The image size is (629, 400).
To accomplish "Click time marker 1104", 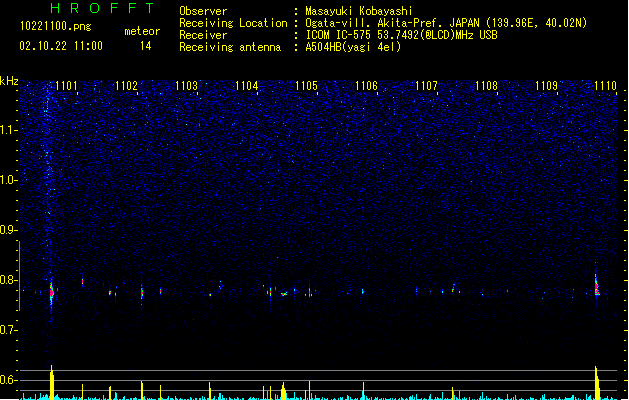I will 246,86.
